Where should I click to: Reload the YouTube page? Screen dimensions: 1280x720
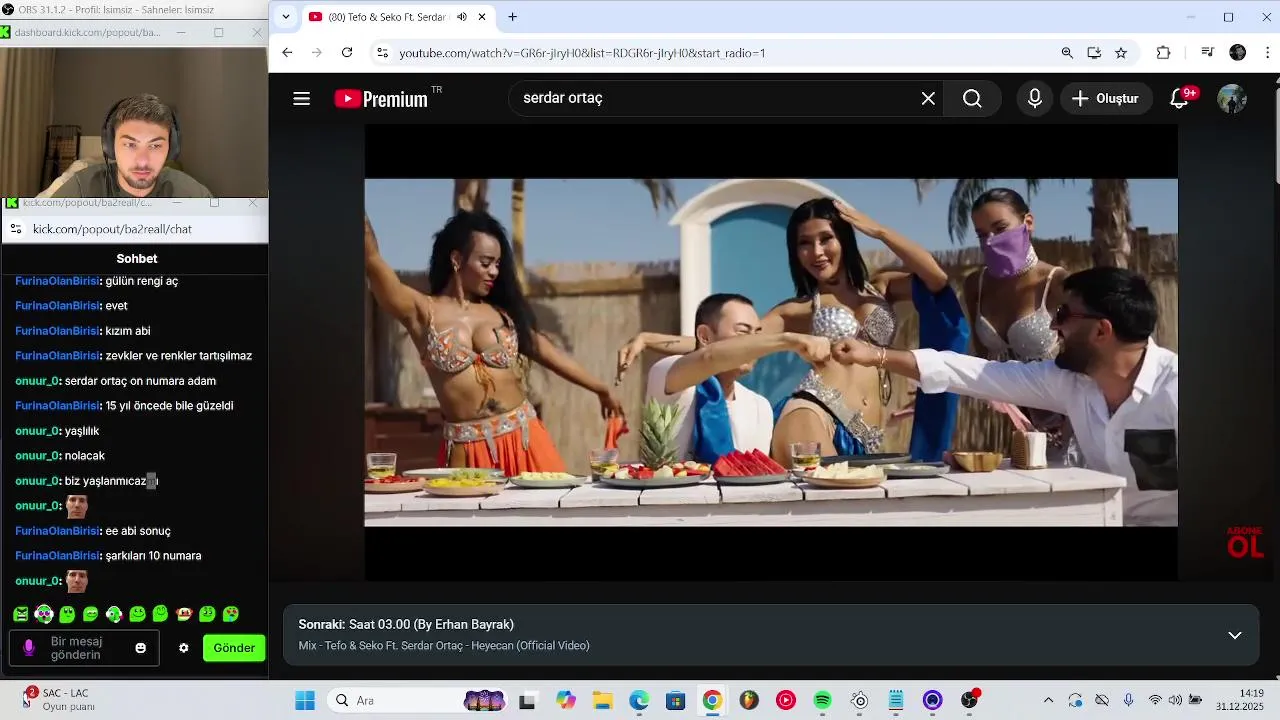pos(347,53)
